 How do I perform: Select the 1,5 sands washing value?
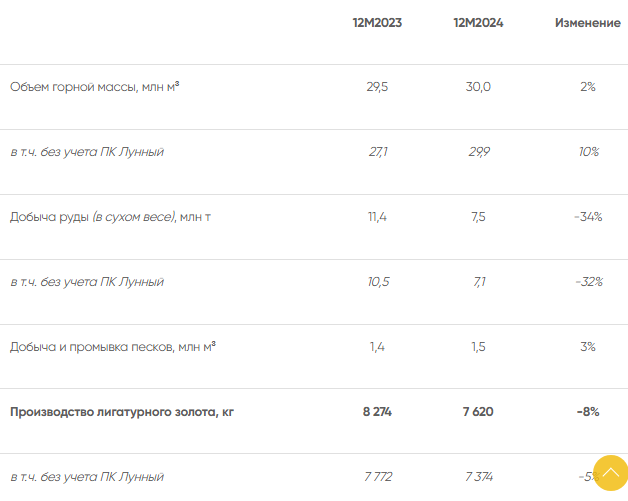pyautogui.click(x=478, y=347)
